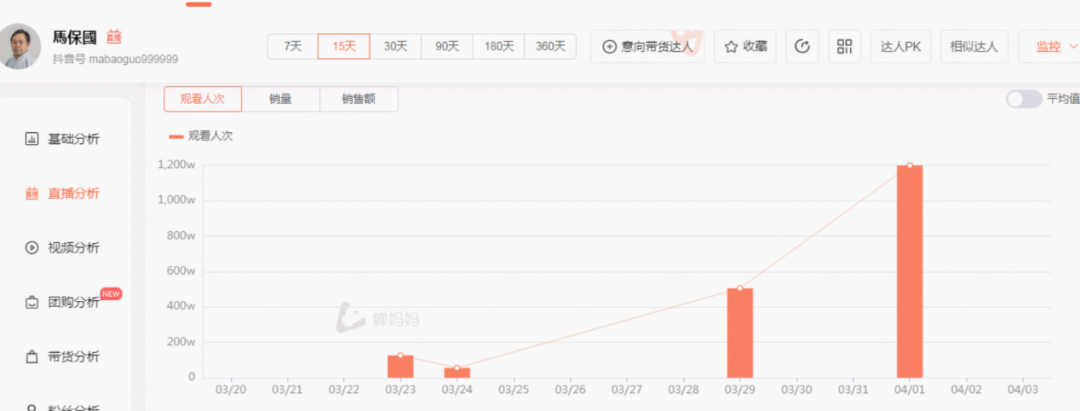Toggle the 平均值 switch
The width and height of the screenshot is (1080, 411).
click(x=1023, y=98)
